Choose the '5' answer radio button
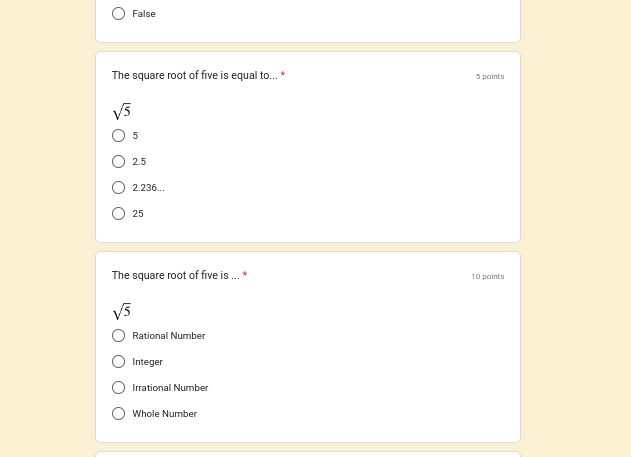This screenshot has width=631, height=457. pos(118,136)
